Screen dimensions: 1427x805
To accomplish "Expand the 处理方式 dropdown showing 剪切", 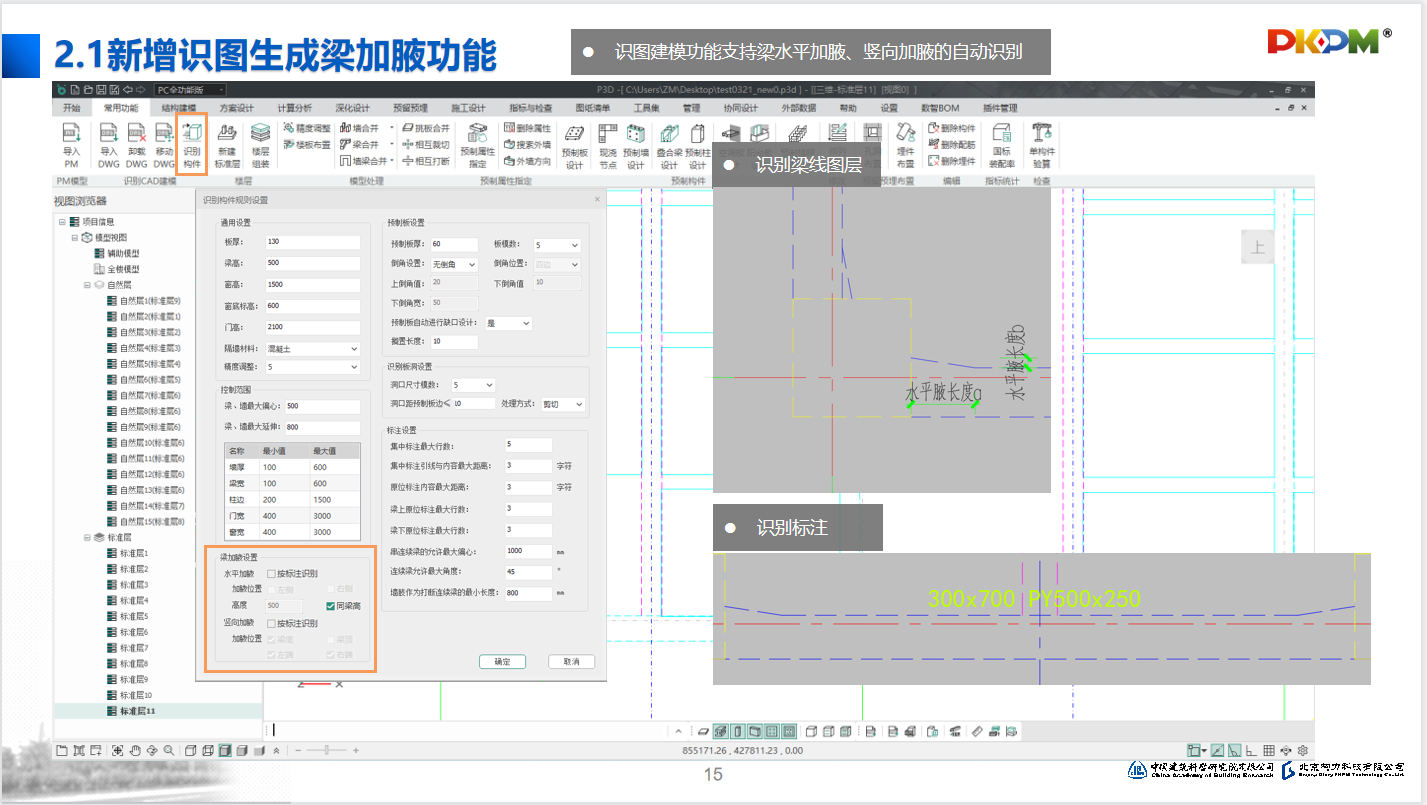I will (x=564, y=404).
